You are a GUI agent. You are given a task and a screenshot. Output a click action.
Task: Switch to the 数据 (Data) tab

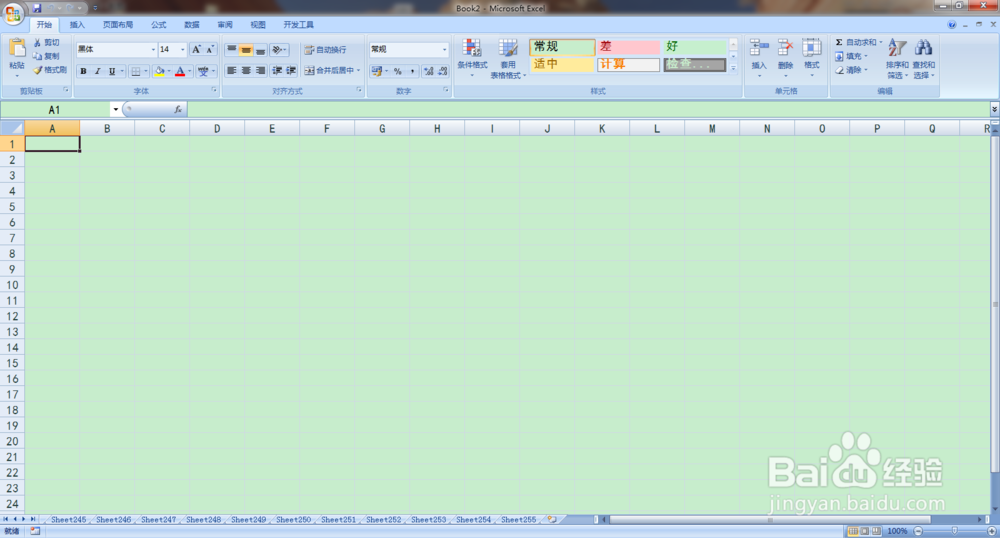(x=191, y=25)
